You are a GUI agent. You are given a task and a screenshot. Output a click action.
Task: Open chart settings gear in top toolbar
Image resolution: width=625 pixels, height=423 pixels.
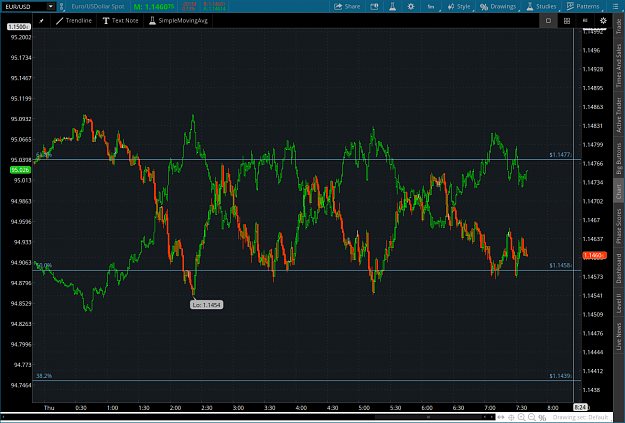click(411, 6)
